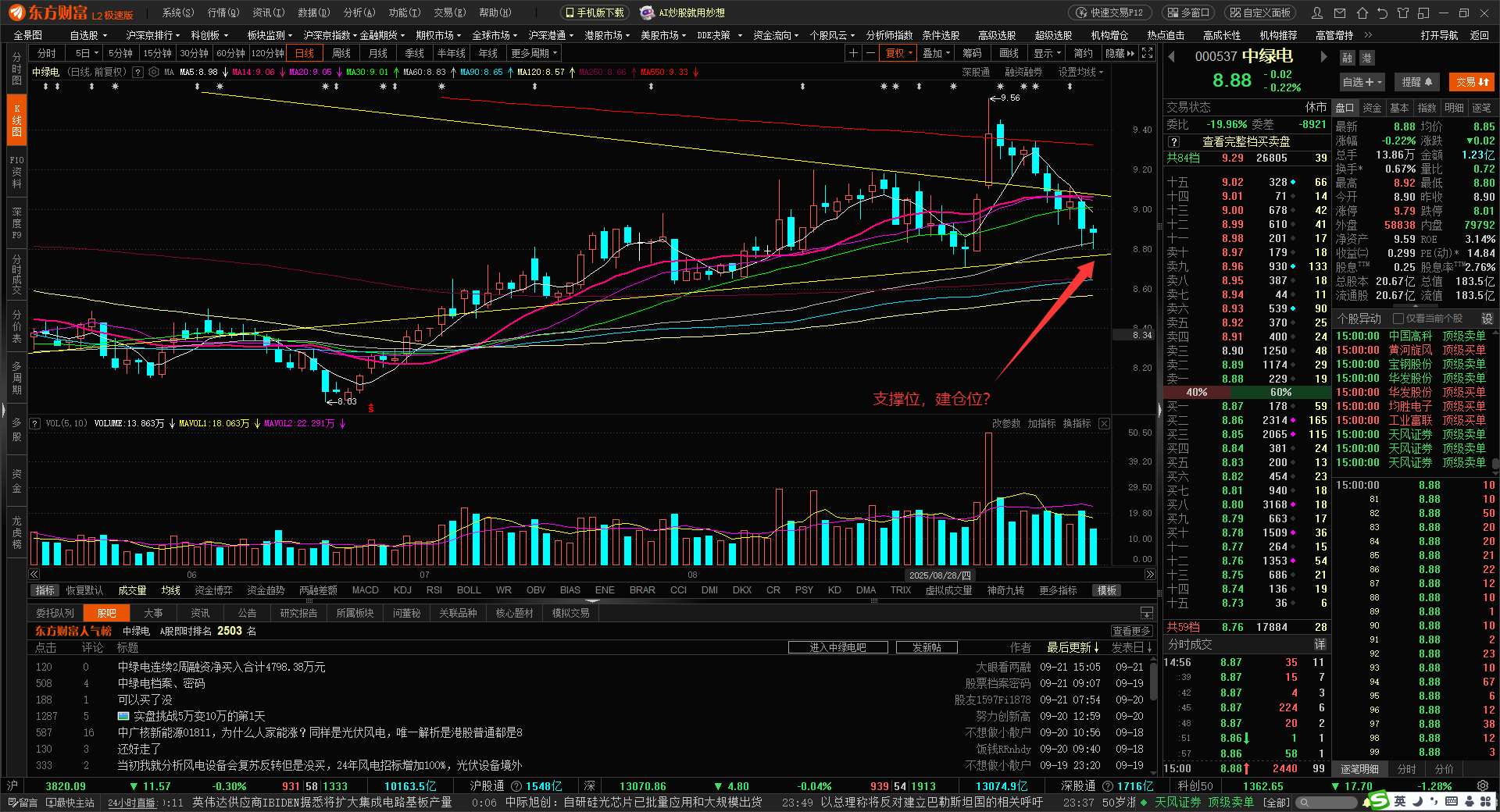This screenshot has height=812, width=1500.
Task: Close the VOL indicator panel
Action: pos(1104,423)
